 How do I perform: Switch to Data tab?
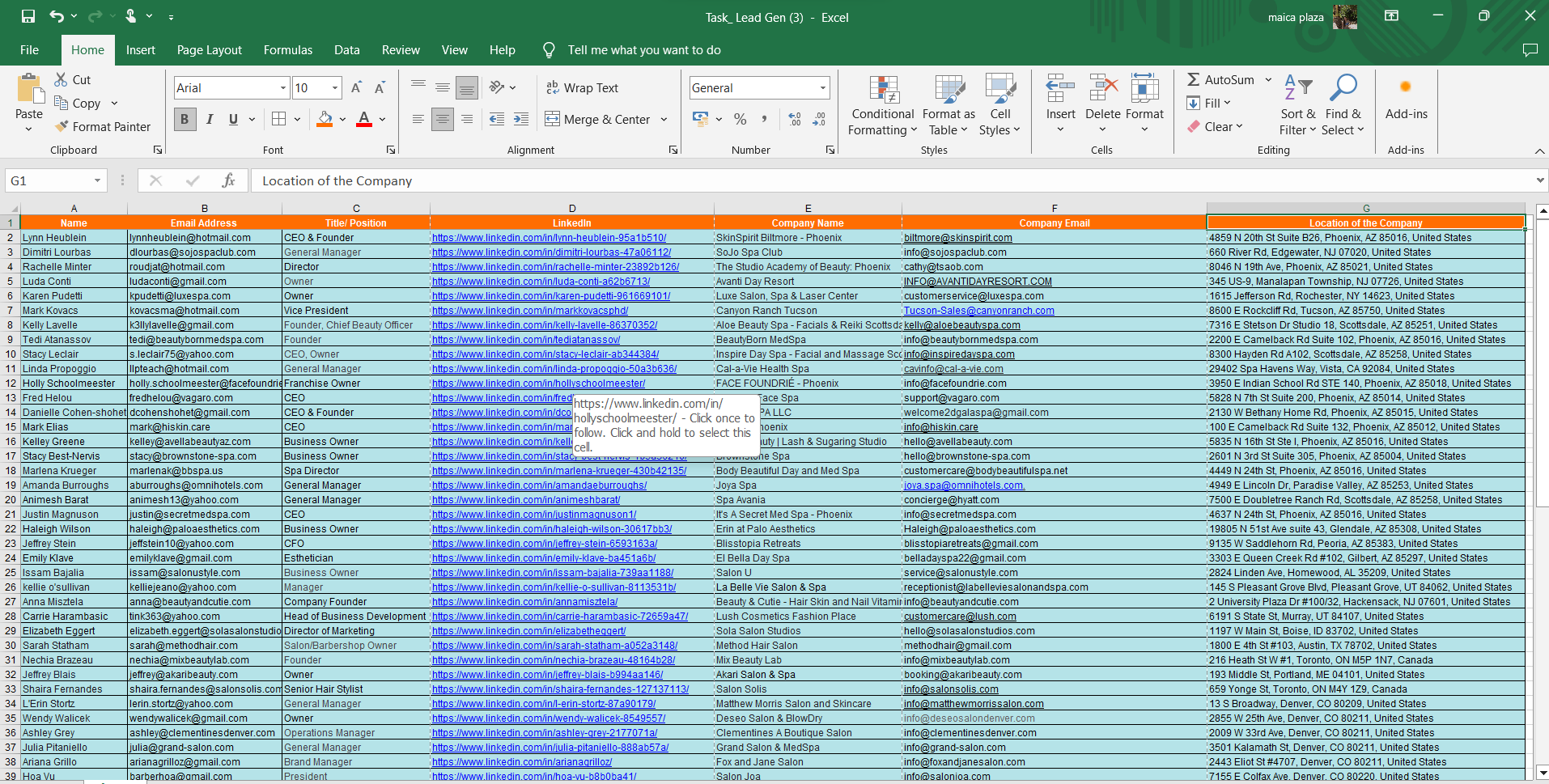point(347,49)
